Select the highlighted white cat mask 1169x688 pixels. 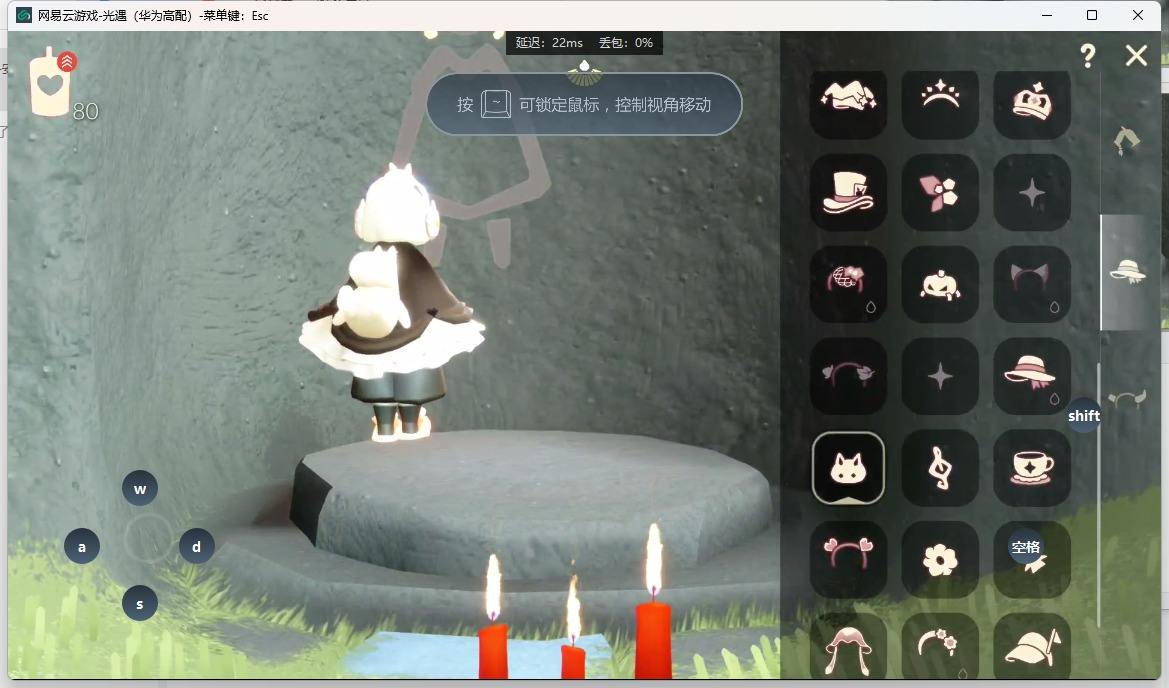(x=848, y=468)
